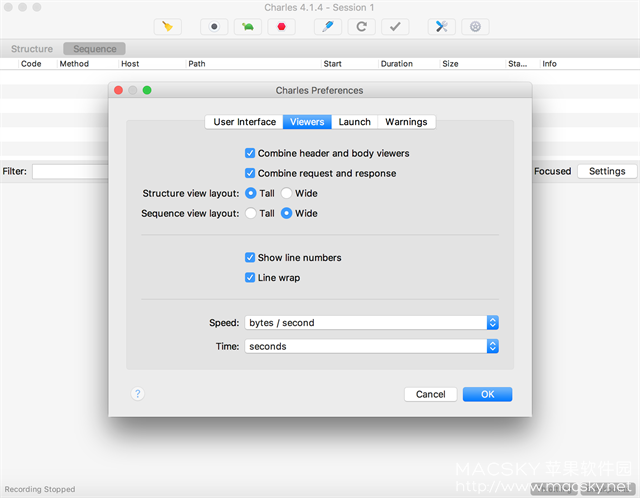Click the pen compose icon
This screenshot has height=498, width=640.
pos(328,27)
